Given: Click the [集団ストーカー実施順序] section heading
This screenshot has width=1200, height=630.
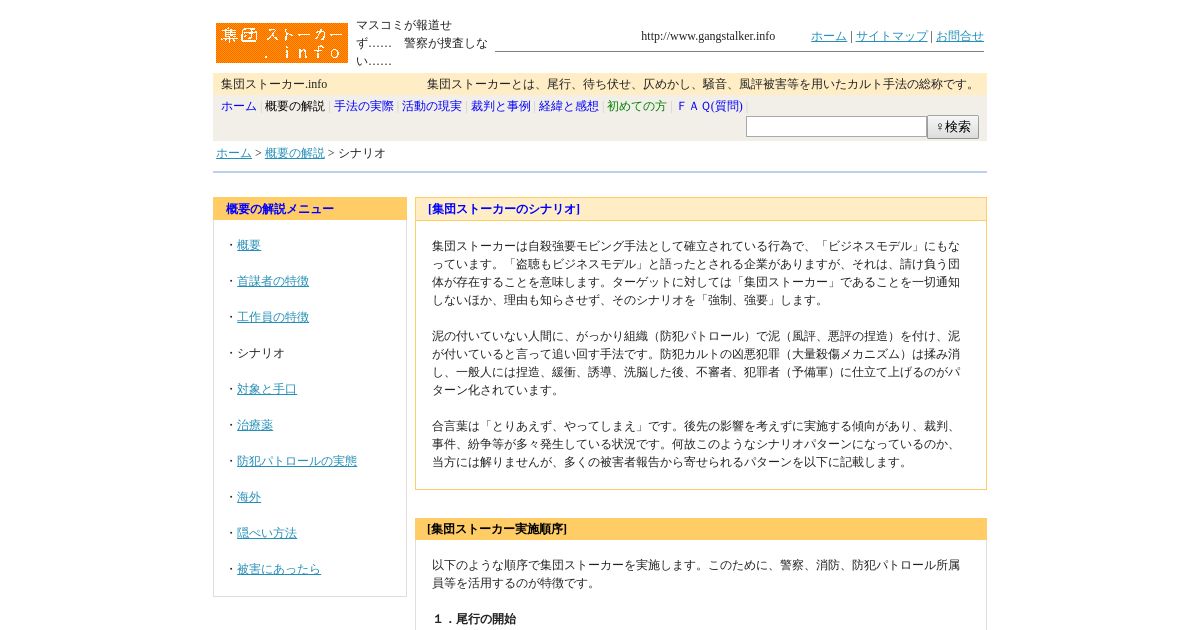Looking at the screenshot, I should coord(497,529).
